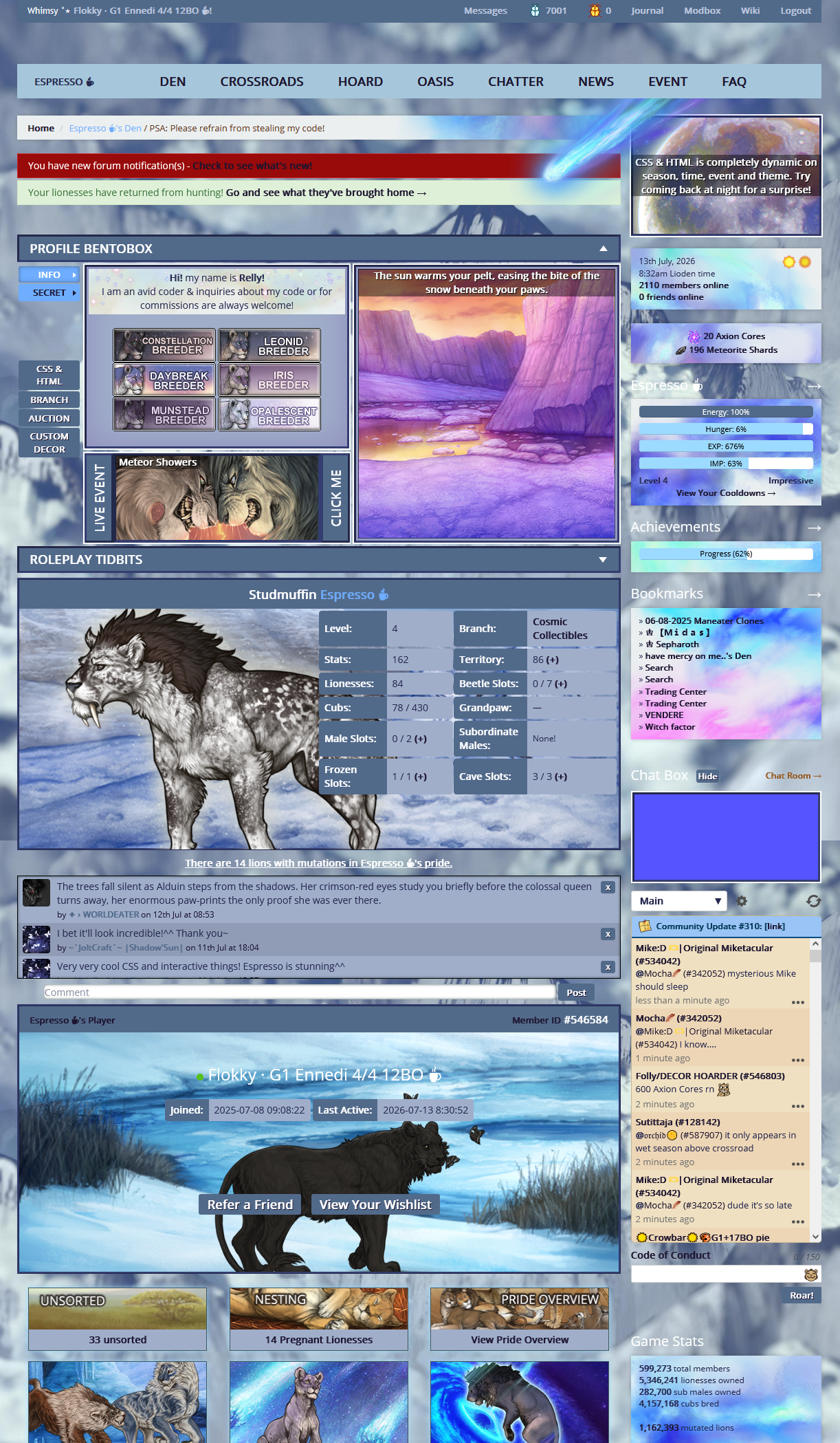
Task: Click into the Comment input field
Action: point(299,992)
